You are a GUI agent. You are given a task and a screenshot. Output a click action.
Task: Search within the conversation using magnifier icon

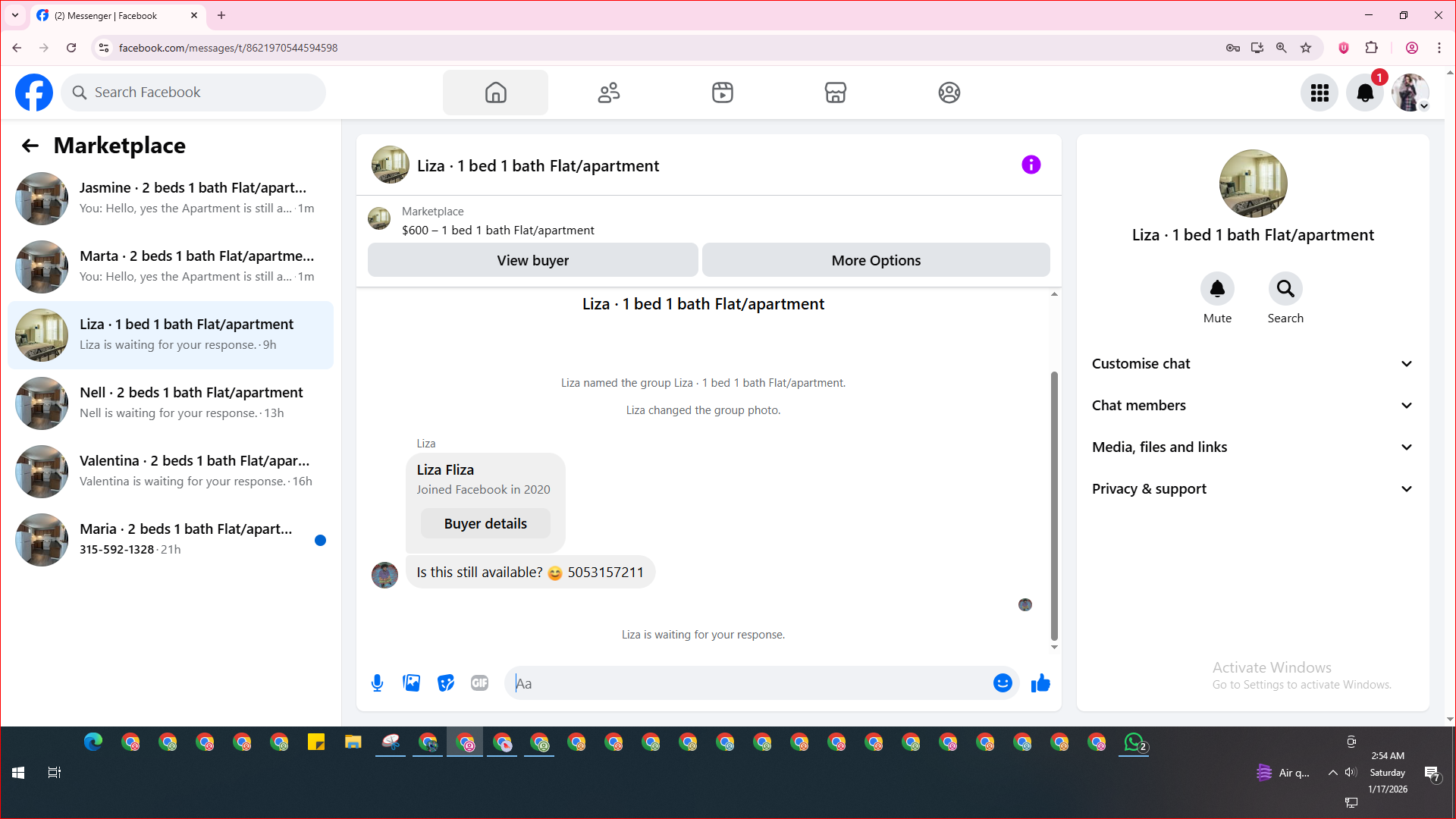[x=1285, y=289]
